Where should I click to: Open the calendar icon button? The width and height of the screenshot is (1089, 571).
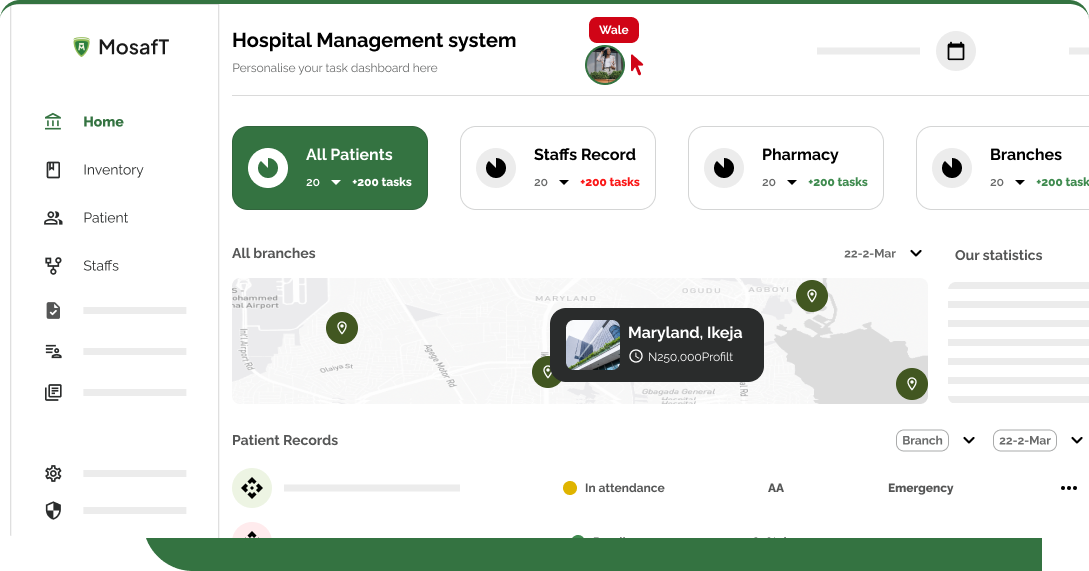[x=956, y=51]
